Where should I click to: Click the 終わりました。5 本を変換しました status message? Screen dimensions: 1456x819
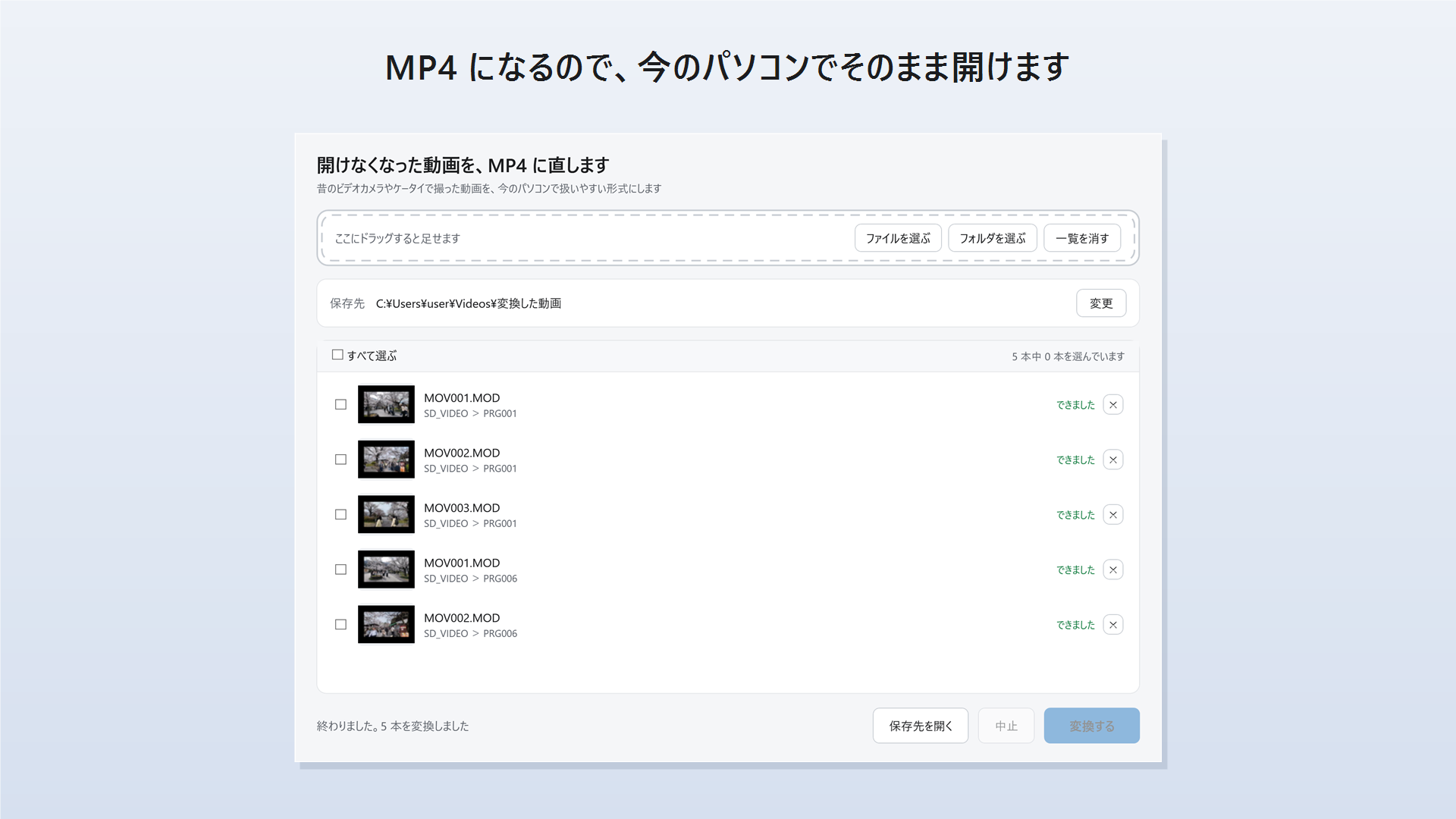click(393, 726)
